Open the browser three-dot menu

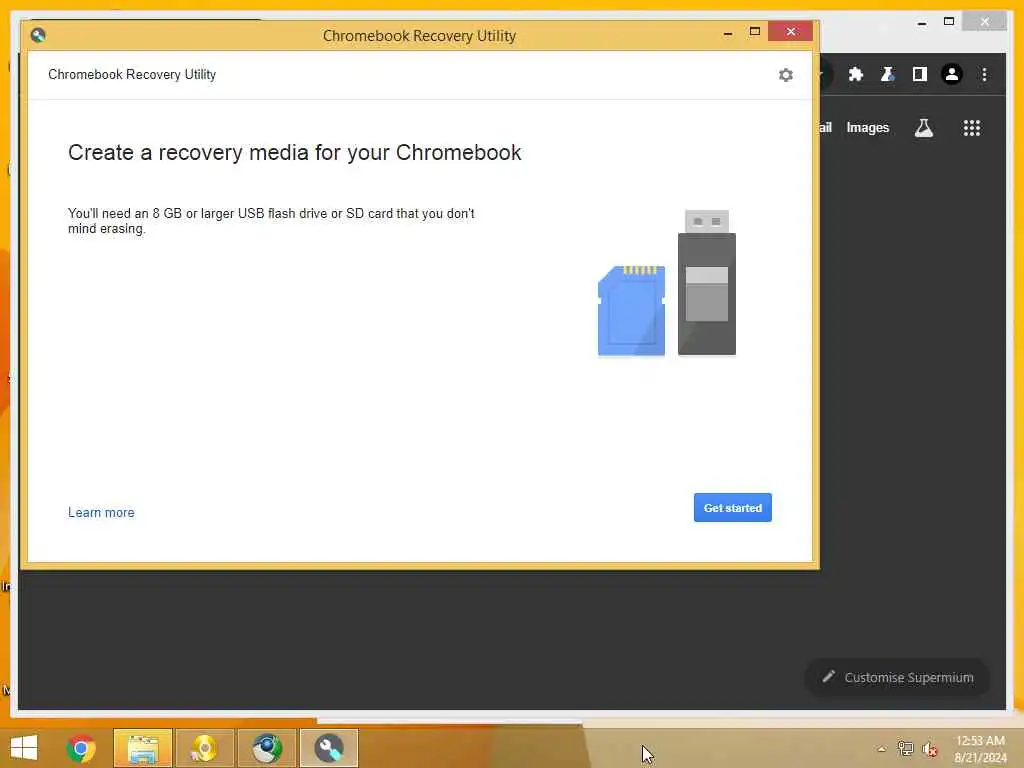(984, 74)
